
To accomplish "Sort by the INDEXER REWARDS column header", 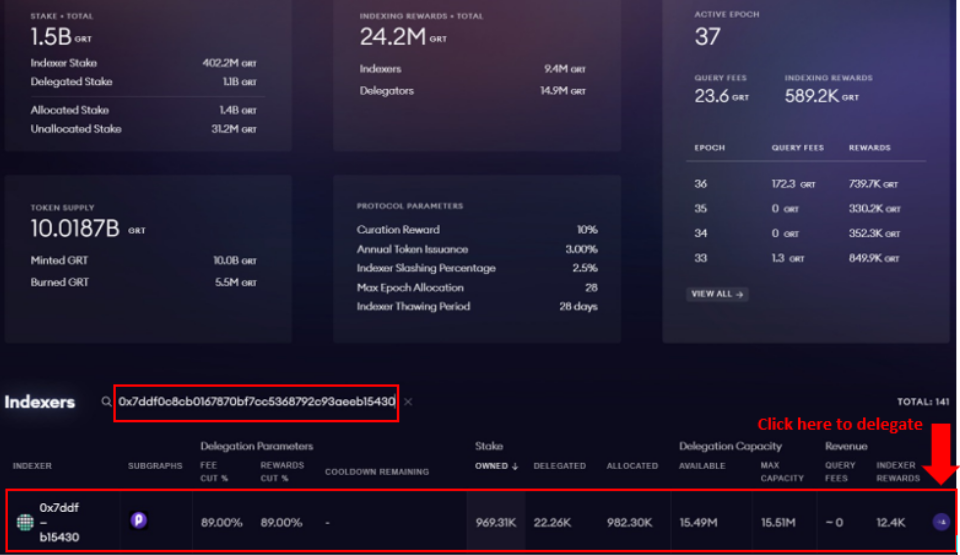I will pos(898,472).
